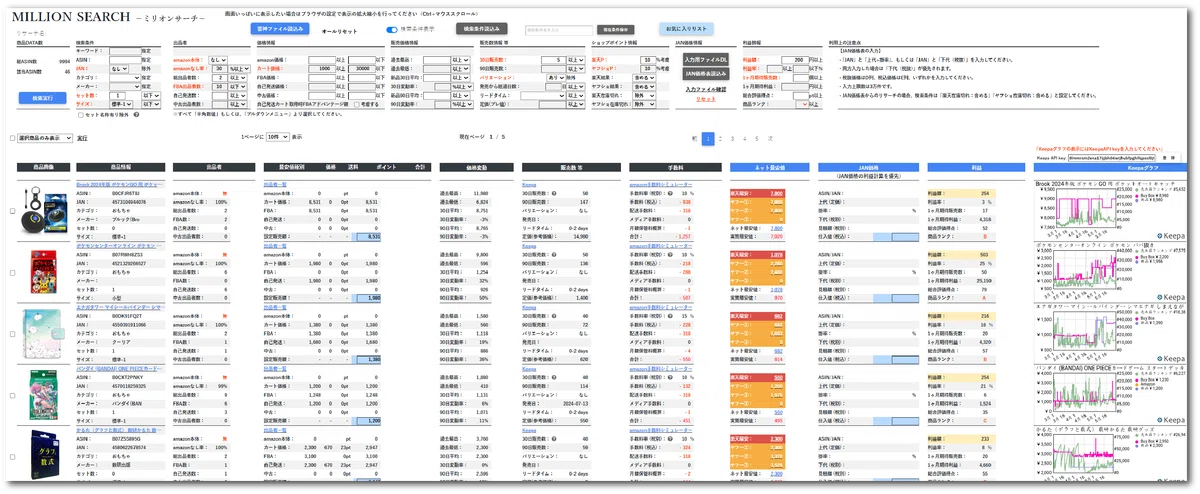Viewport: 1200px width, 494px height.
Task: Open the カテゴリ dropdown
Action: [125, 77]
